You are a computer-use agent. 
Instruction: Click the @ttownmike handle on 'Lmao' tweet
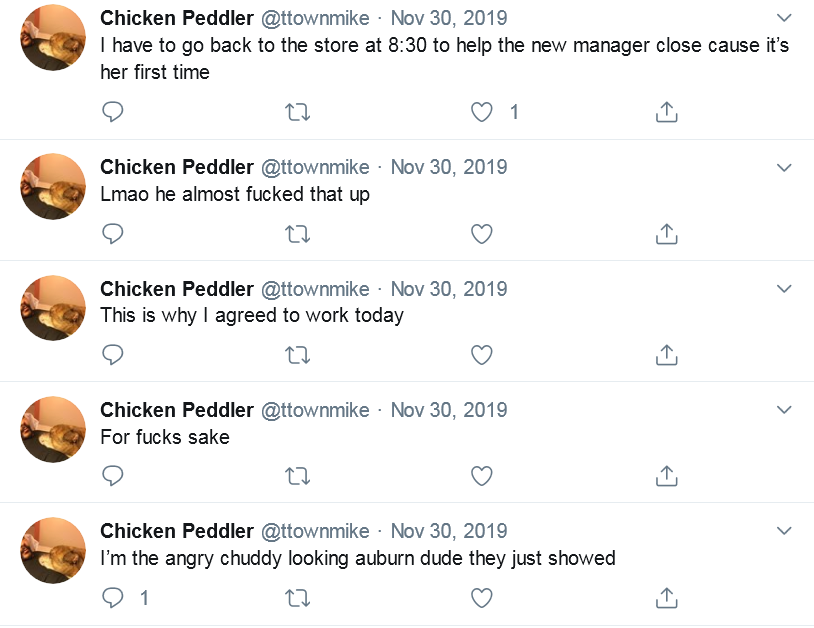(315, 167)
